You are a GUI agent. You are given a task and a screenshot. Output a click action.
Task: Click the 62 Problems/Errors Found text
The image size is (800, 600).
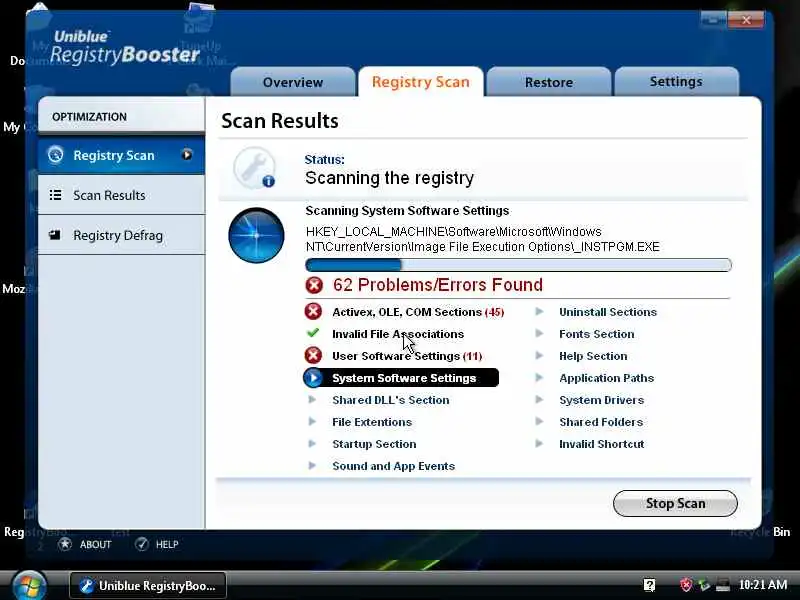point(438,285)
